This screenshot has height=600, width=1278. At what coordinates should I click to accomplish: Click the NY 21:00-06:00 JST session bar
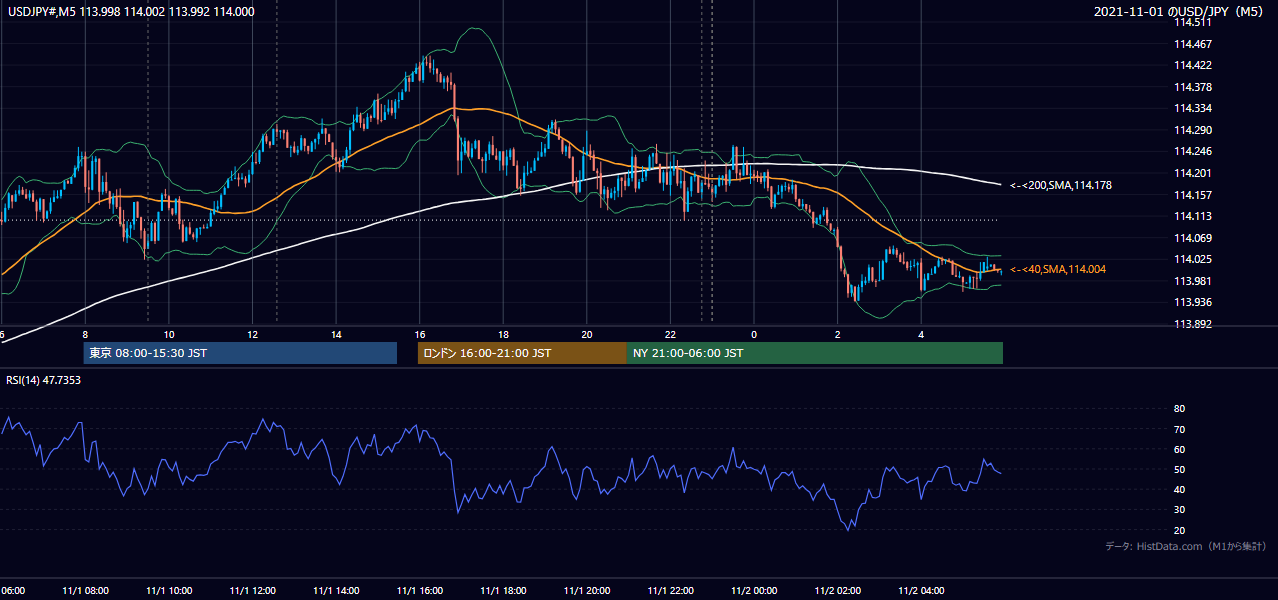(815, 353)
